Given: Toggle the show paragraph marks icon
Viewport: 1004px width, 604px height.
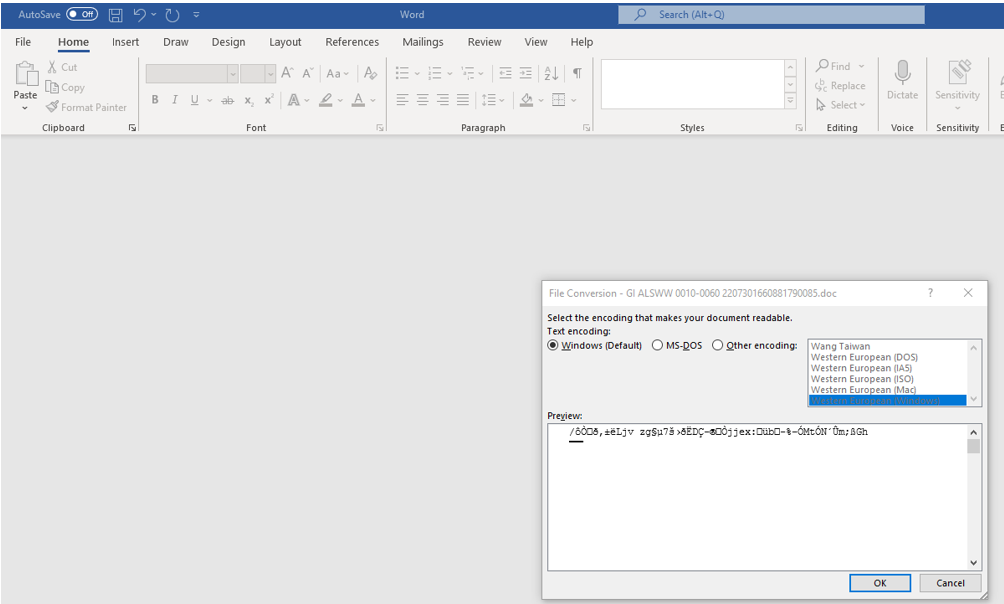Looking at the screenshot, I should pos(577,73).
